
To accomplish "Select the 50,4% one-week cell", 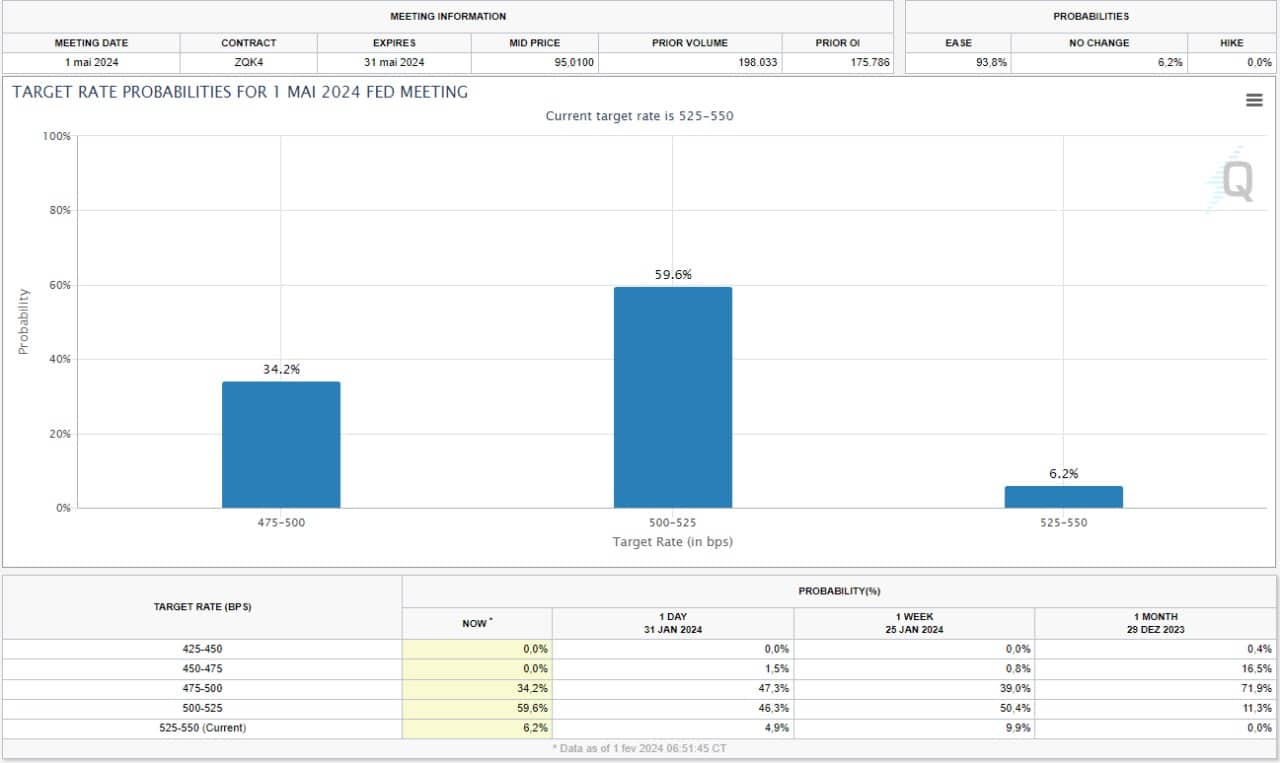I will [914, 708].
